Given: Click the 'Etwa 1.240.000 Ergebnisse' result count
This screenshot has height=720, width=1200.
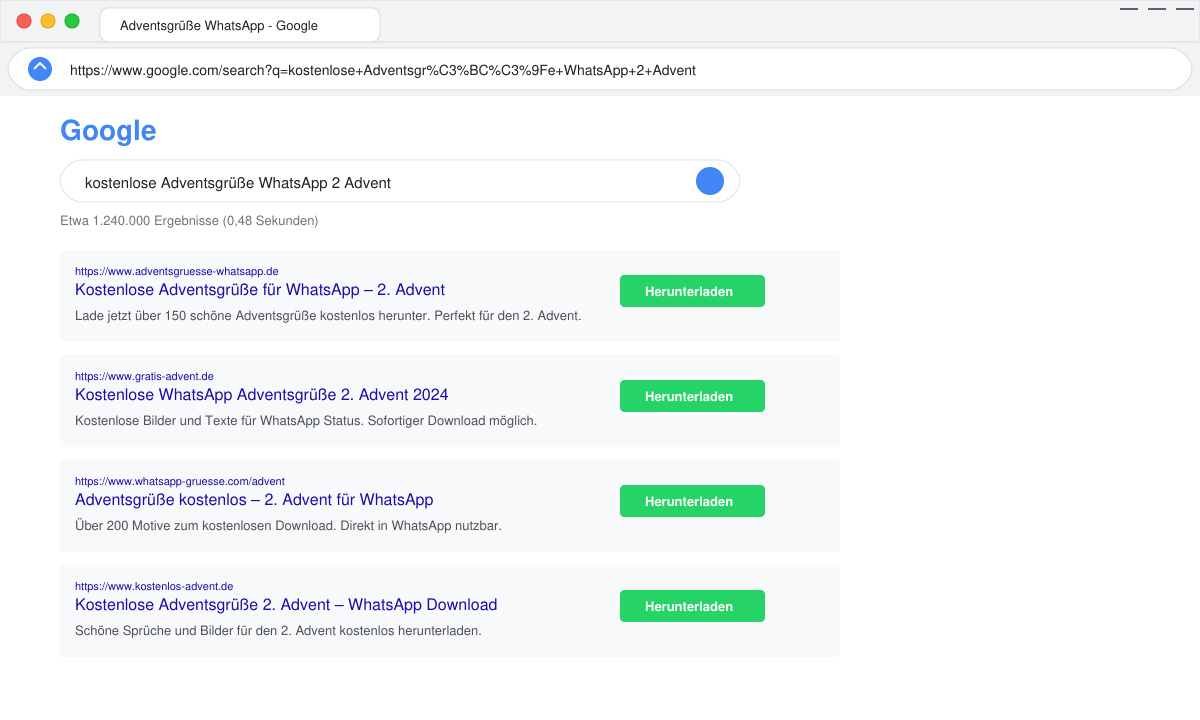Looking at the screenshot, I should click(189, 220).
